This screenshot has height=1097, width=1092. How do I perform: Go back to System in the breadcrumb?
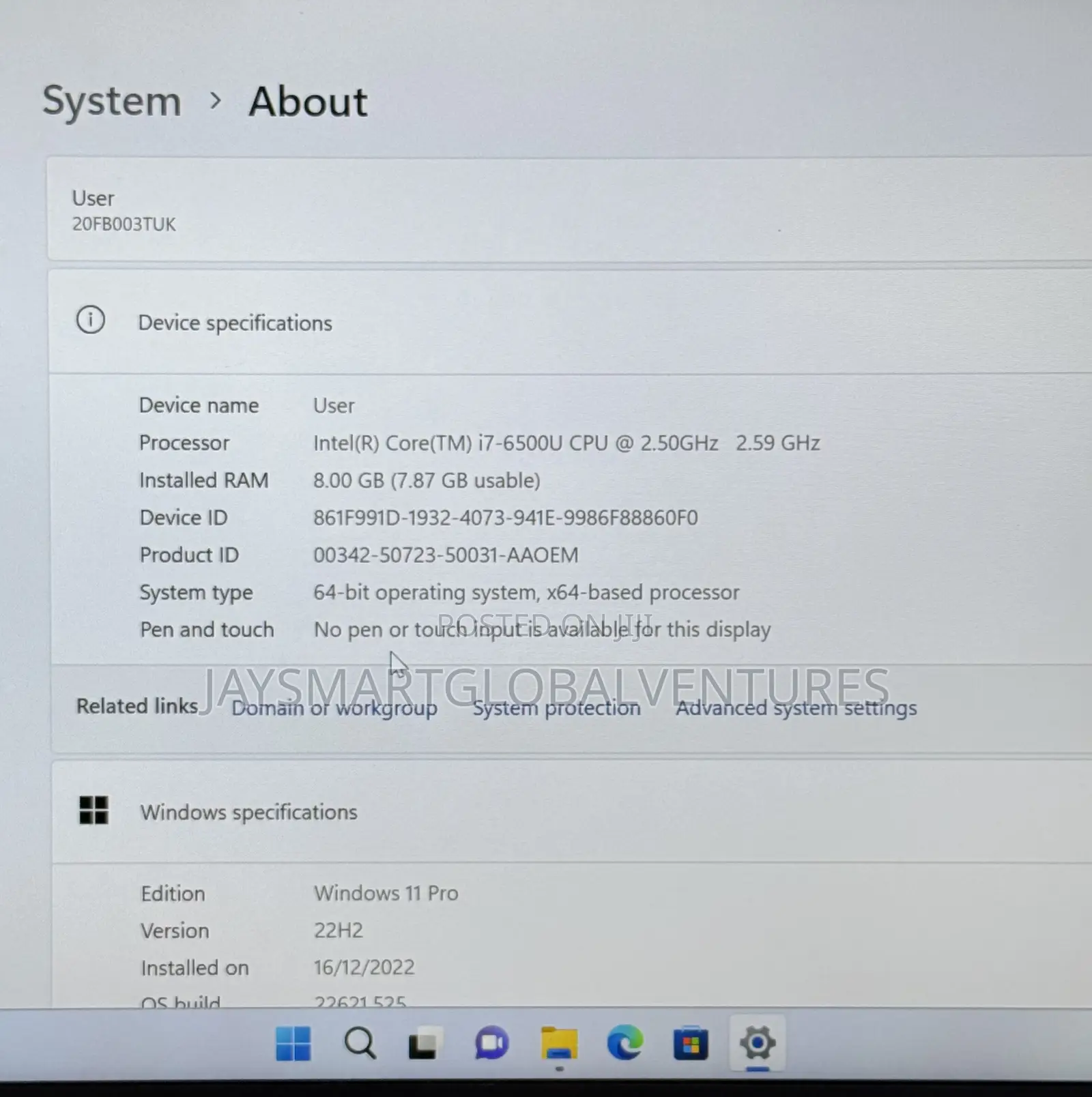tap(112, 102)
